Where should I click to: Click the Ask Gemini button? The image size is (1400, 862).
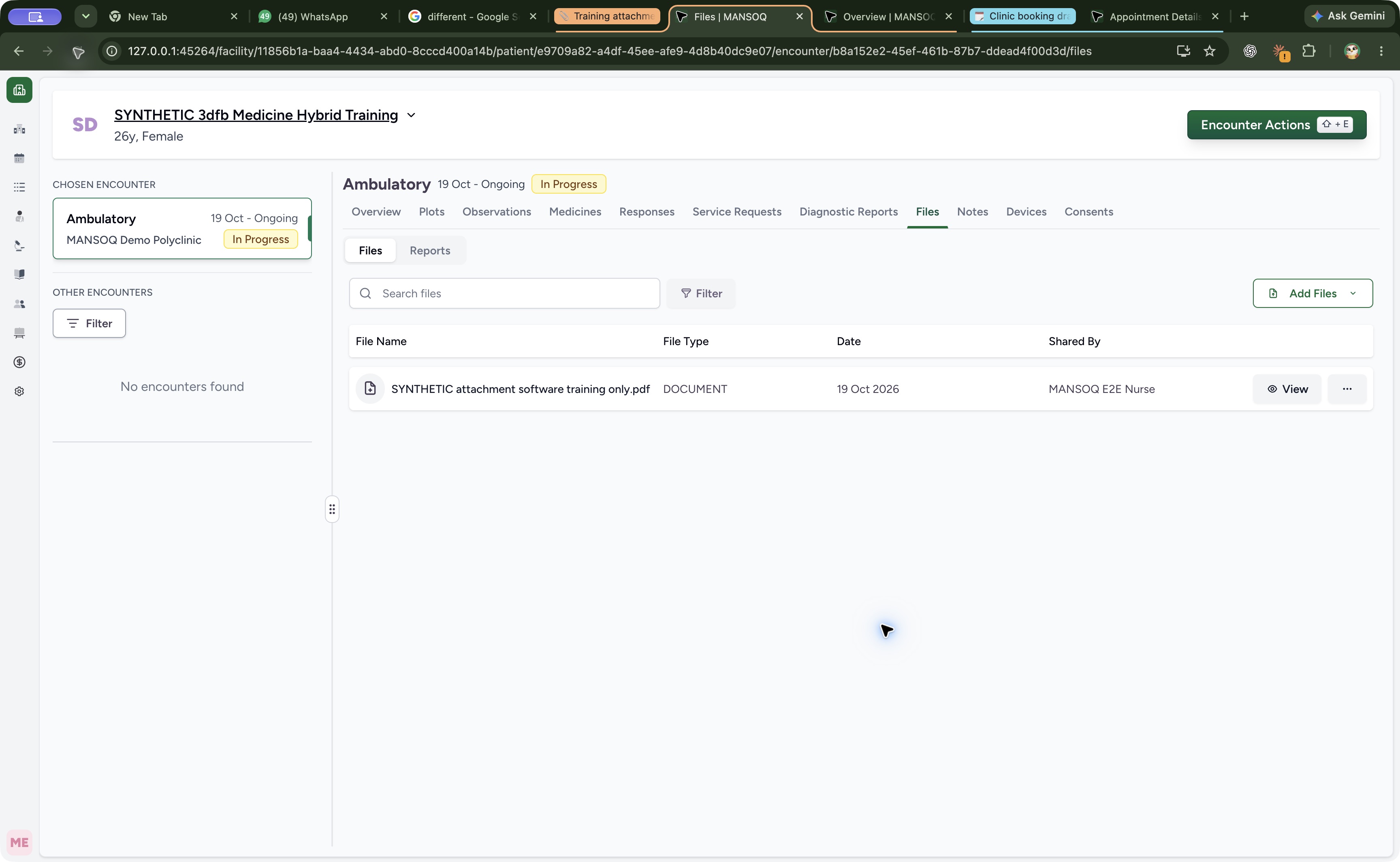point(1349,16)
